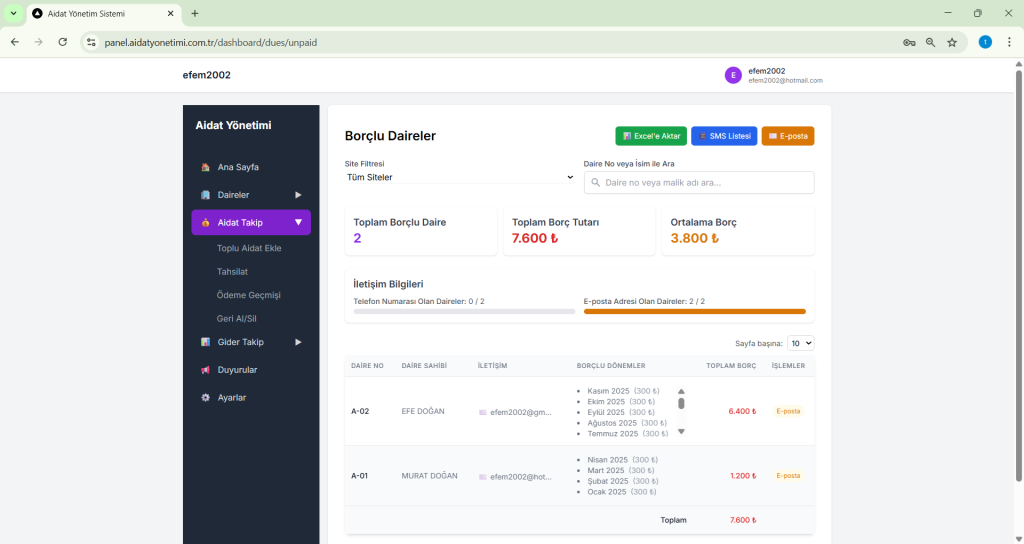Bookmark this page using the star icon
1024x544 pixels.
coord(952,42)
